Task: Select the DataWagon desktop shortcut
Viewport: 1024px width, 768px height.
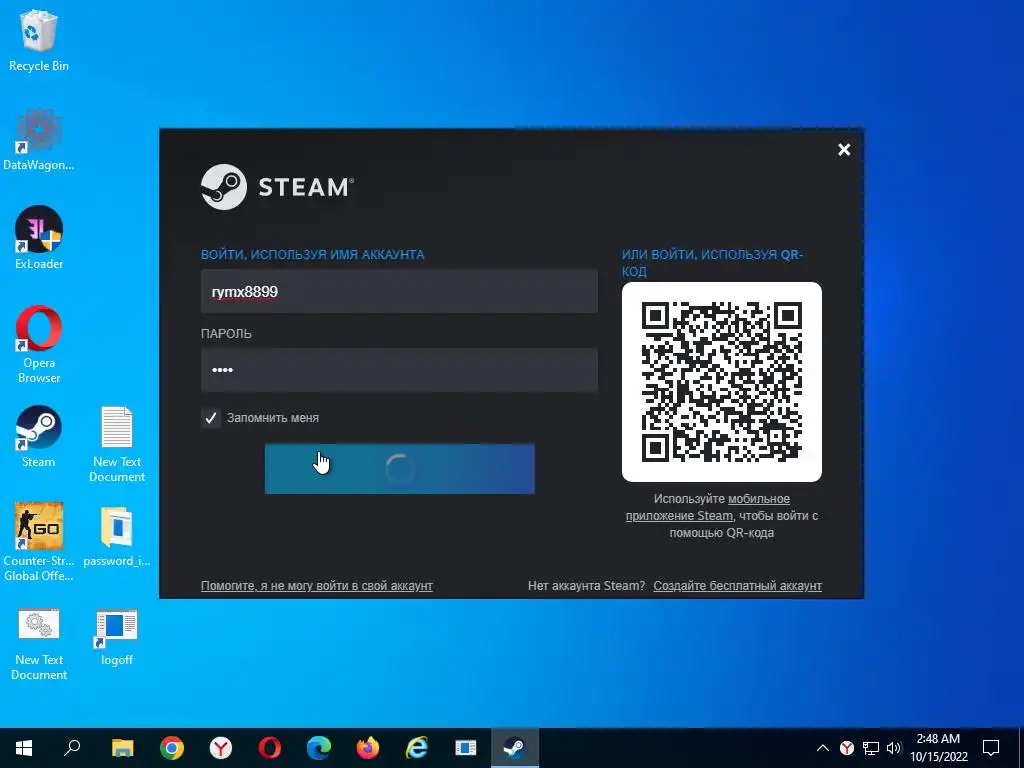Action: point(39,140)
